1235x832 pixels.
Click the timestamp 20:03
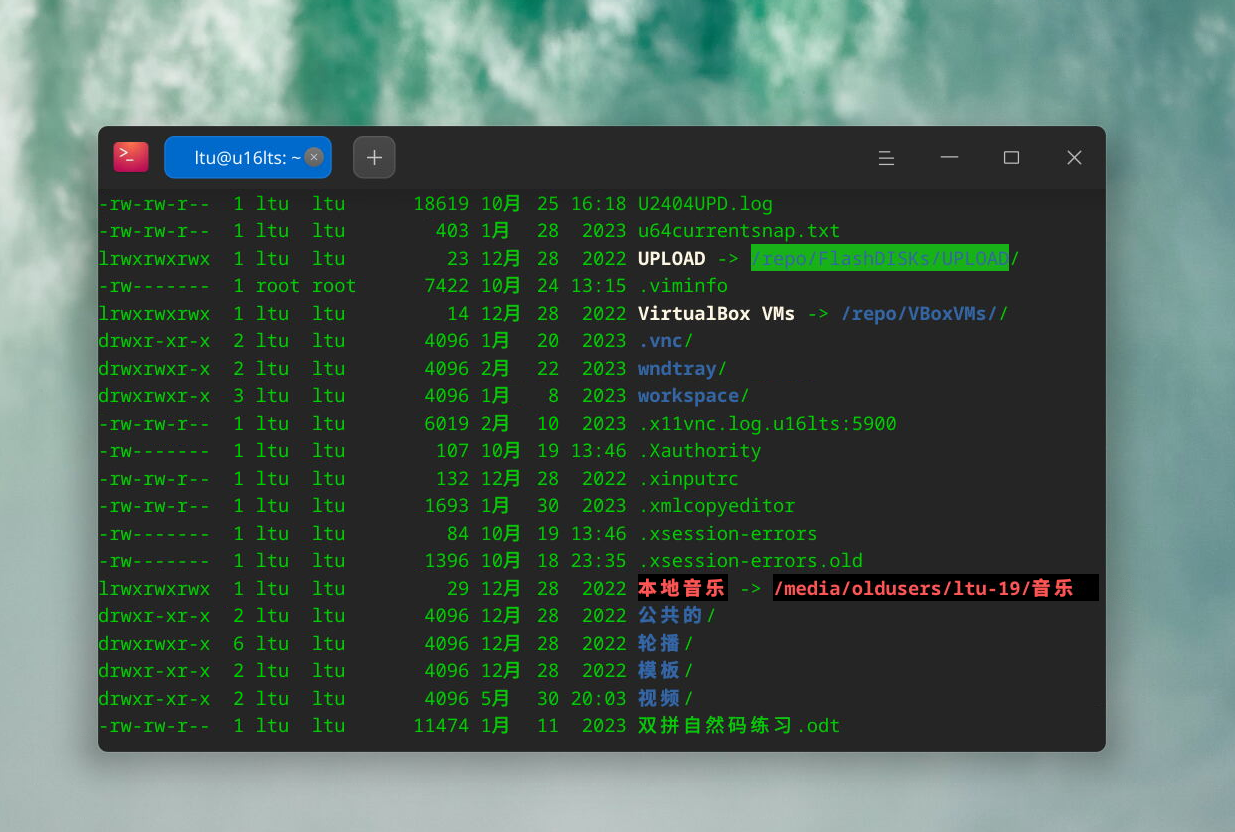tap(598, 699)
